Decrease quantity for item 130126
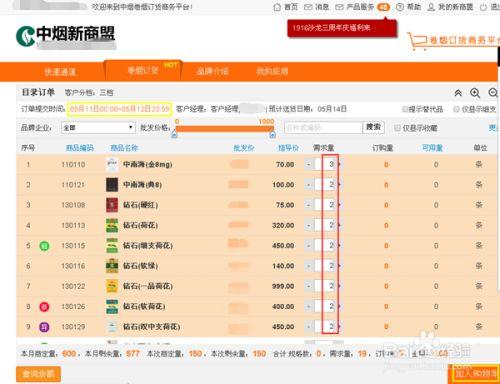500x384 pixels. (309, 306)
